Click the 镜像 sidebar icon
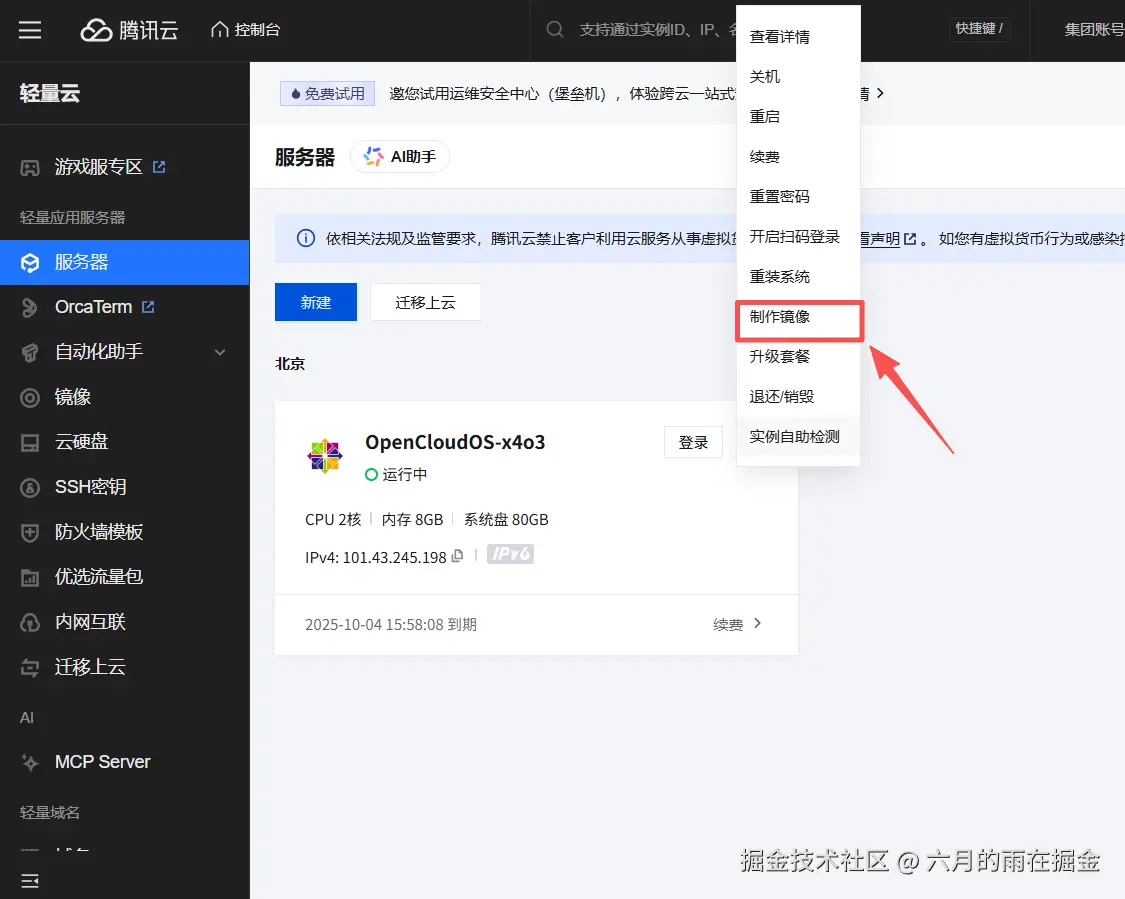The width and height of the screenshot is (1125, 899). (x=29, y=397)
